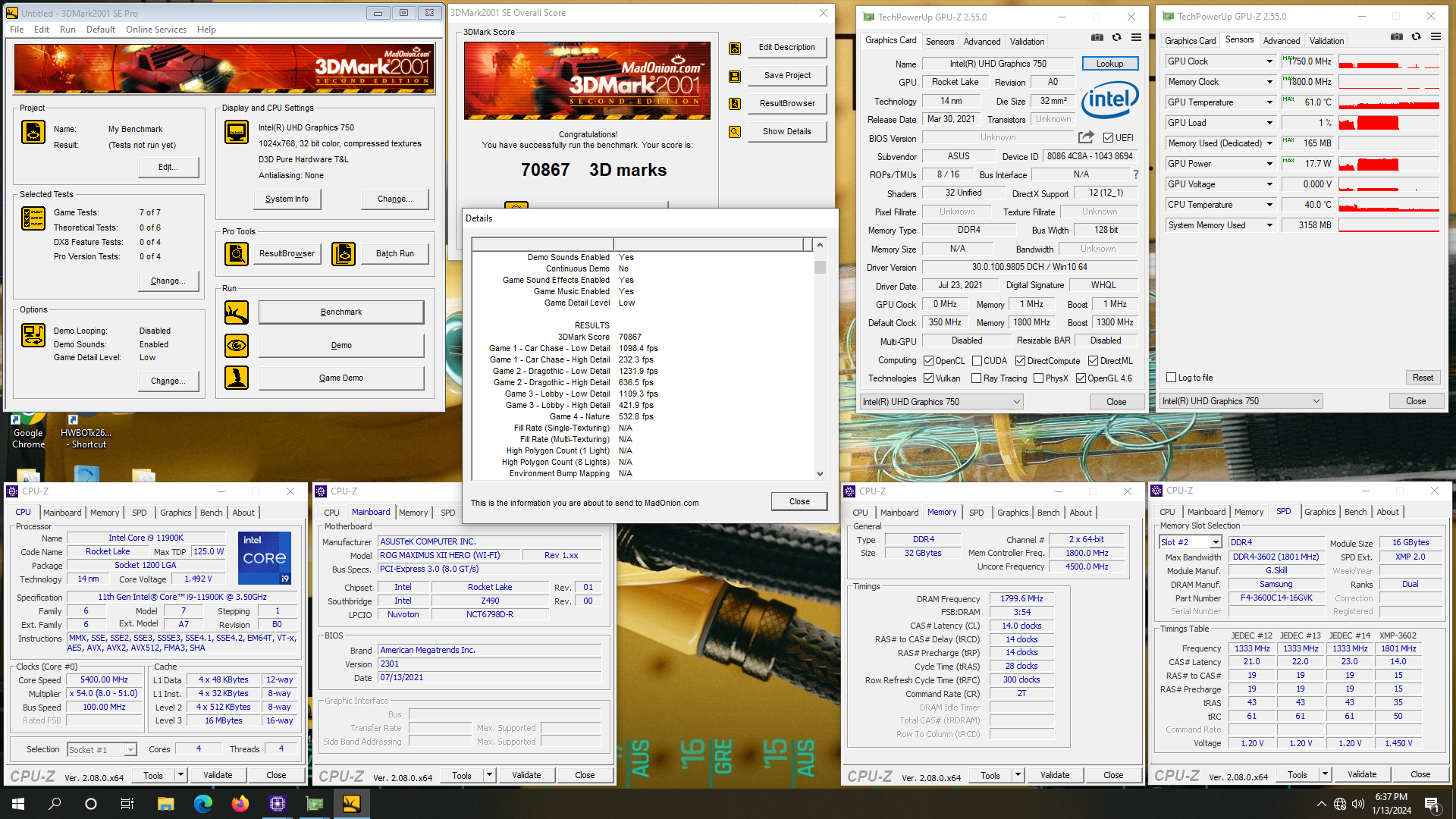Viewport: 1456px width, 819px height.
Task: Expand the GPU Power sensor dropdown
Action: 1269,164
